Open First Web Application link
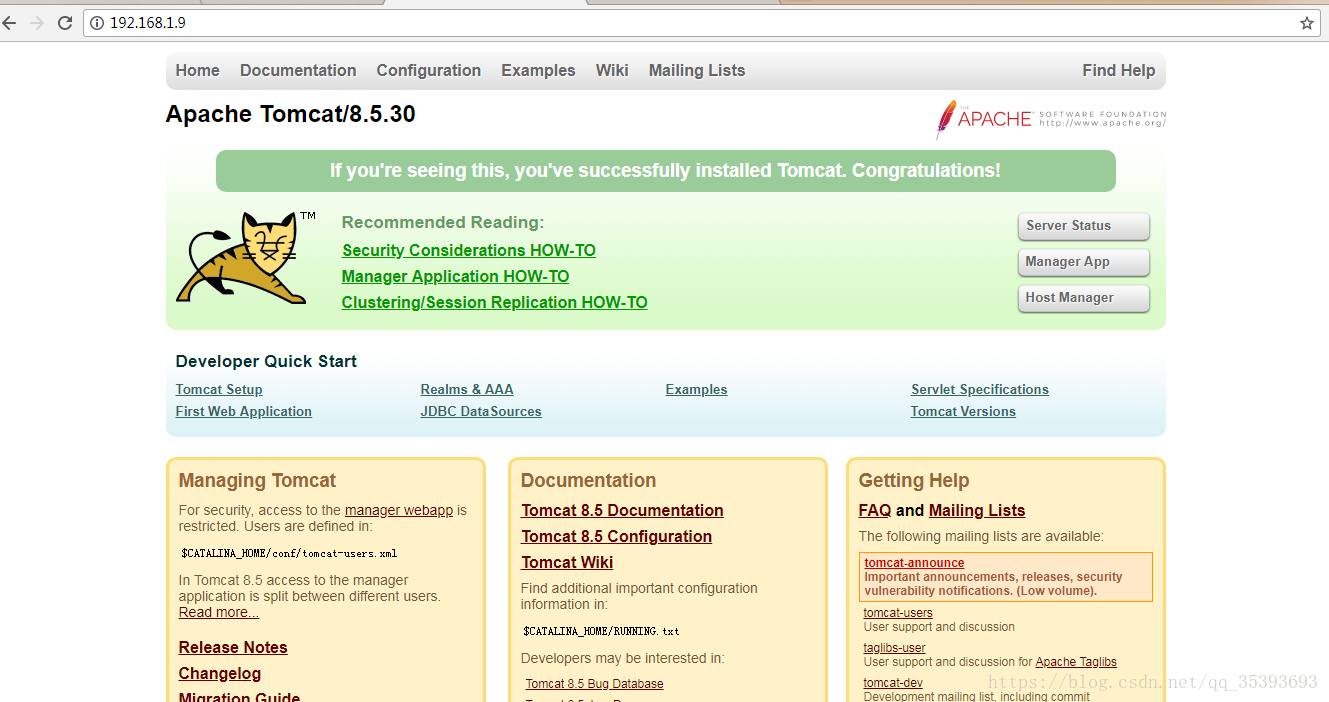1329x702 pixels. pyautogui.click(x=243, y=412)
